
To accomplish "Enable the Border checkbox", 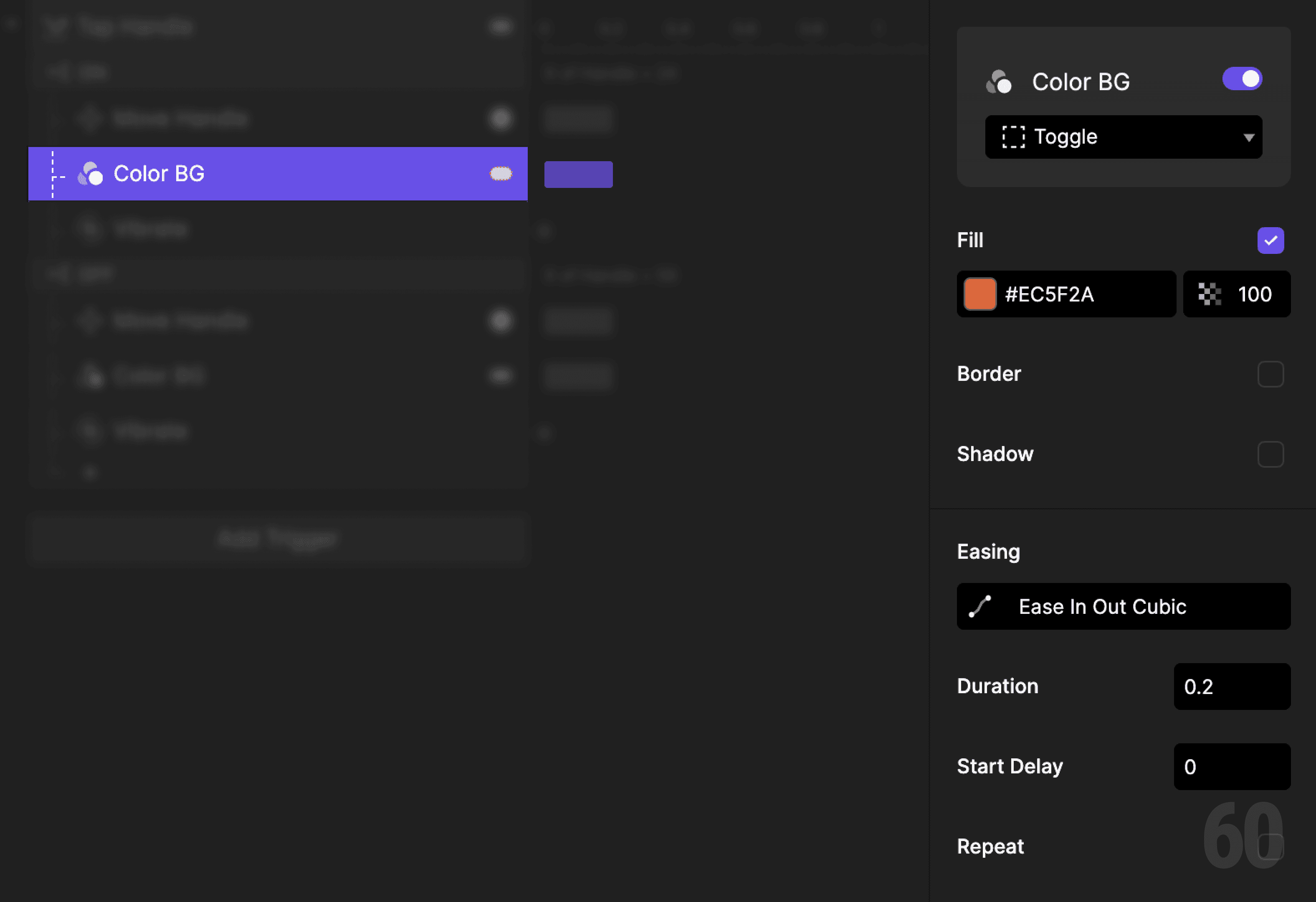I will tap(1271, 374).
